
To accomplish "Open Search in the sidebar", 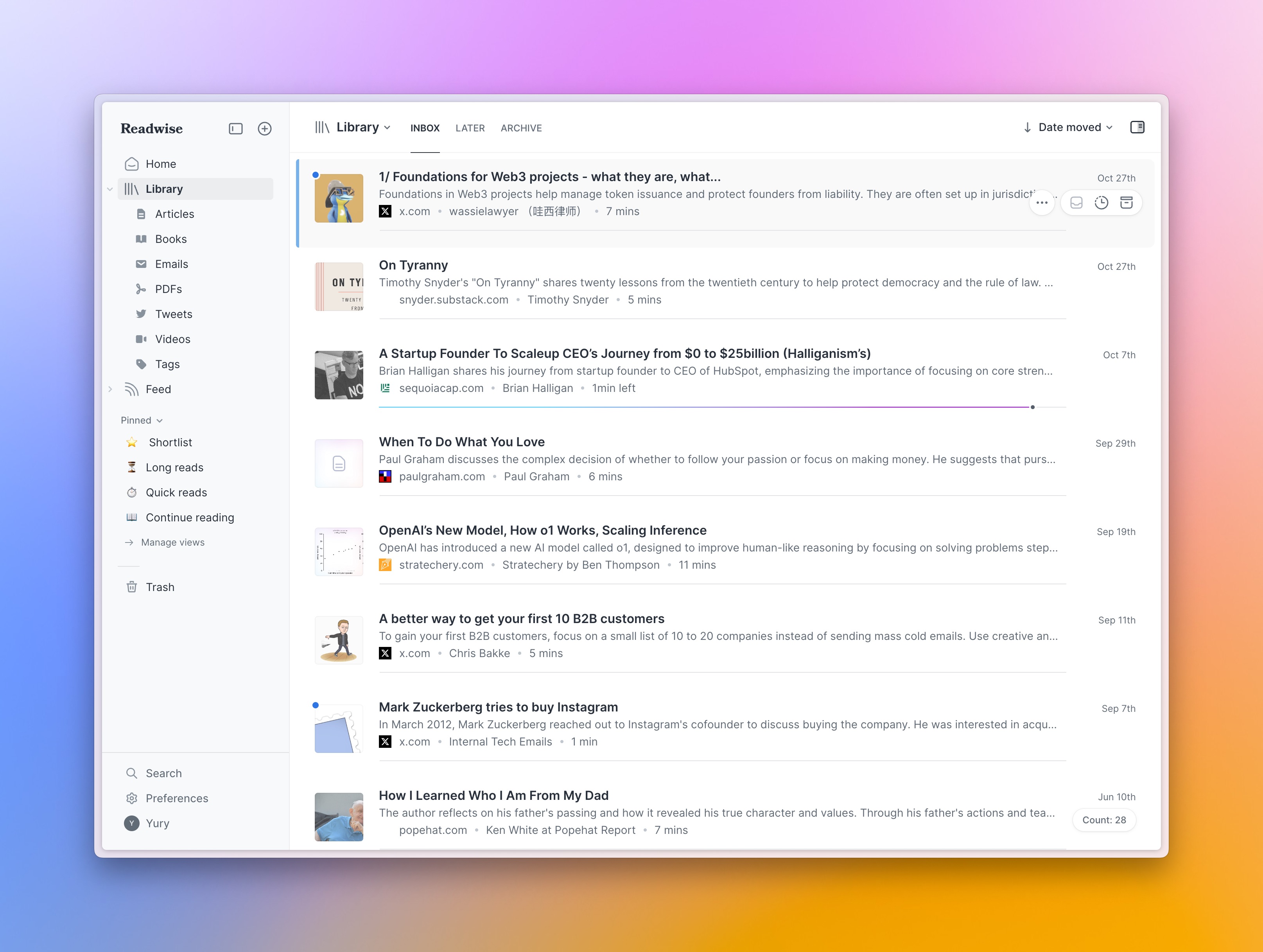I will [x=163, y=773].
